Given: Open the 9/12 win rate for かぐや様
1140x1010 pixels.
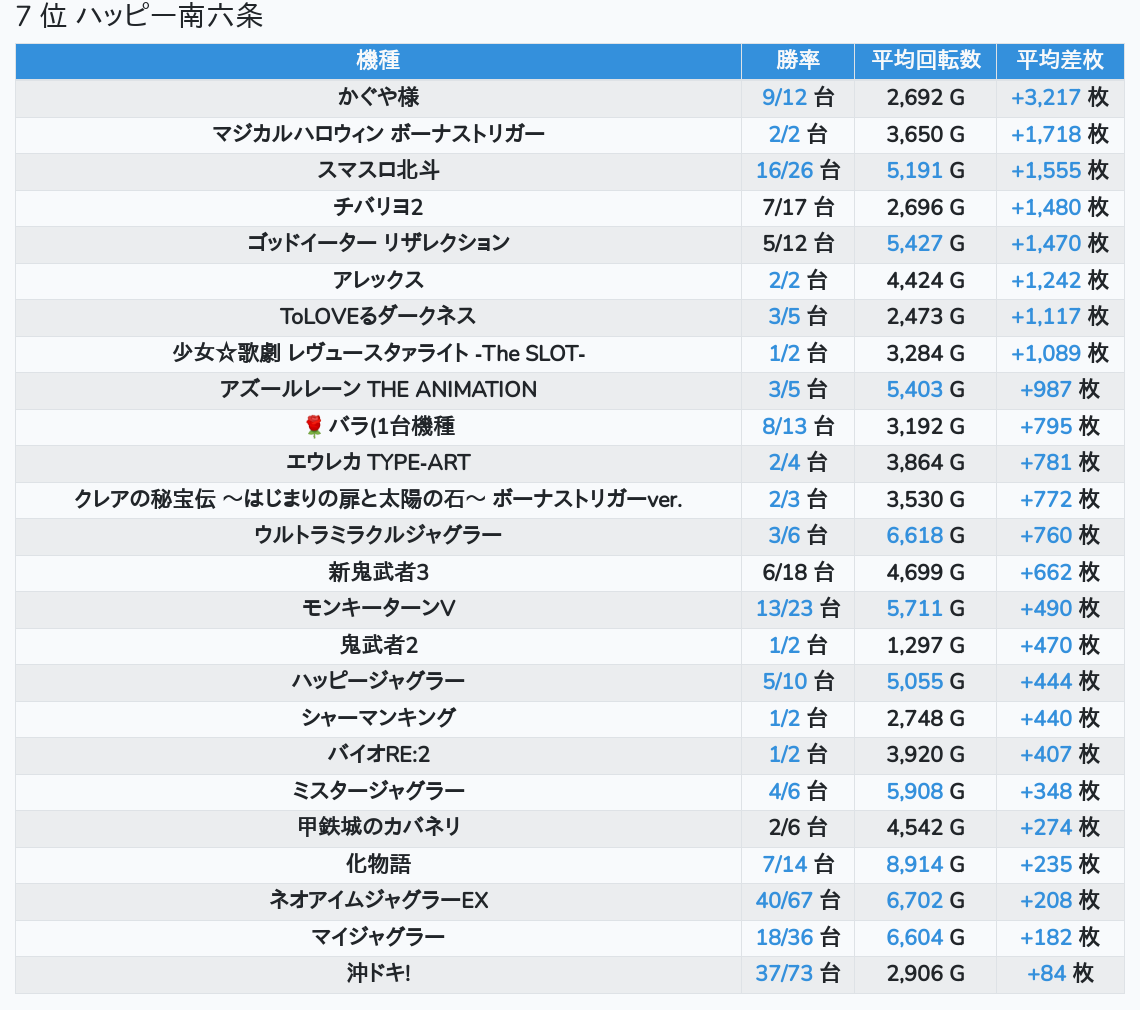Looking at the screenshot, I should (784, 97).
